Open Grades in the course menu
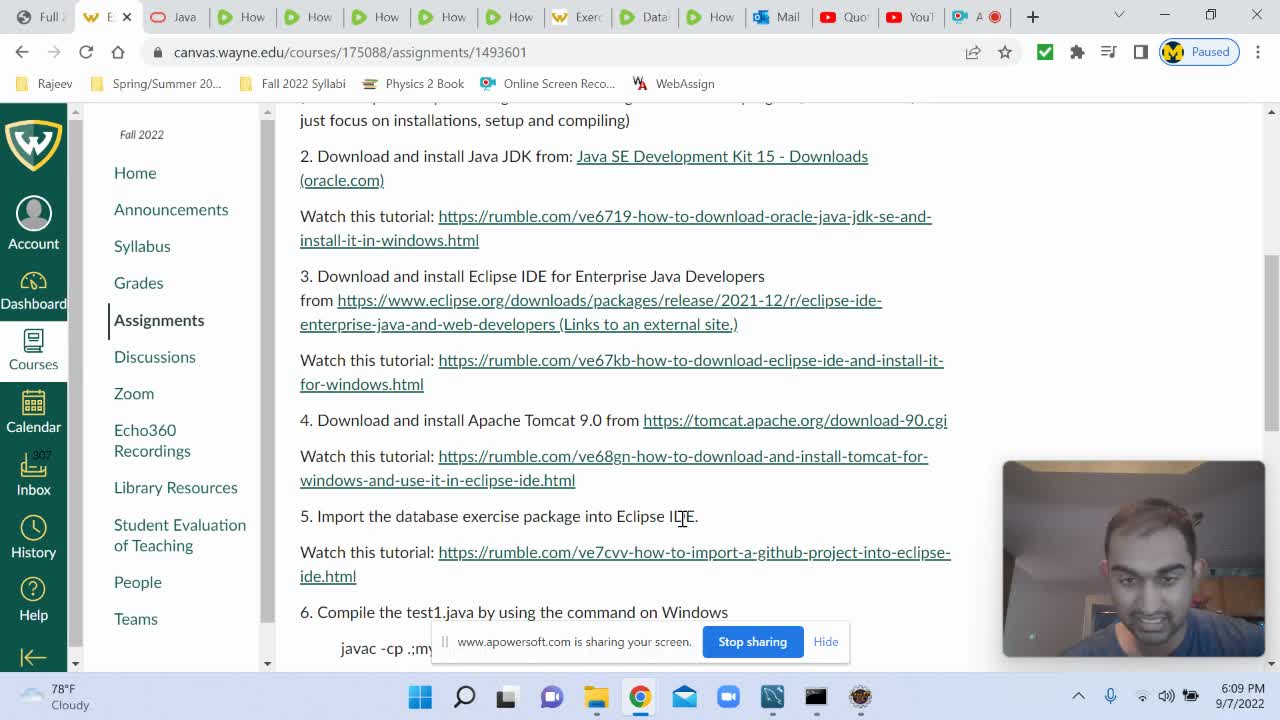This screenshot has width=1280, height=720. [138, 283]
